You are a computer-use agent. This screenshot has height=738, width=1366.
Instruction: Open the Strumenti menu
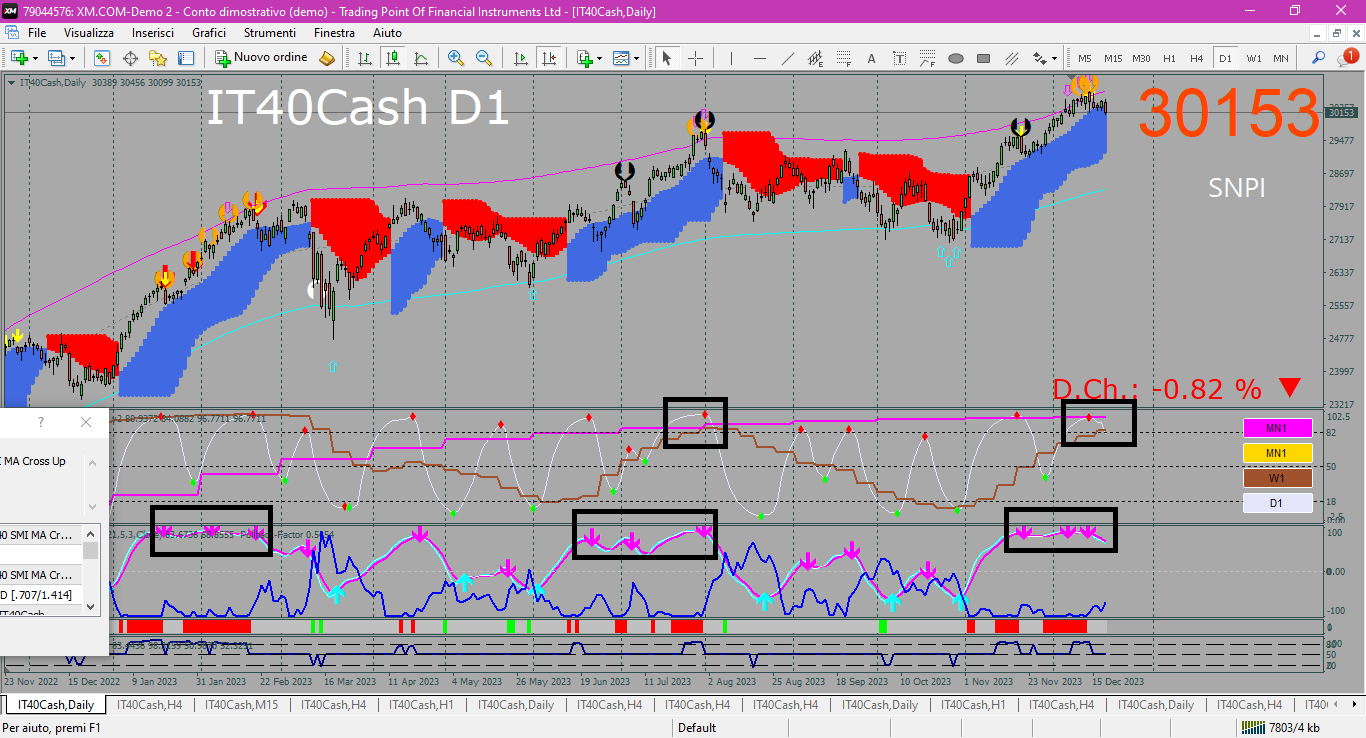coord(269,33)
